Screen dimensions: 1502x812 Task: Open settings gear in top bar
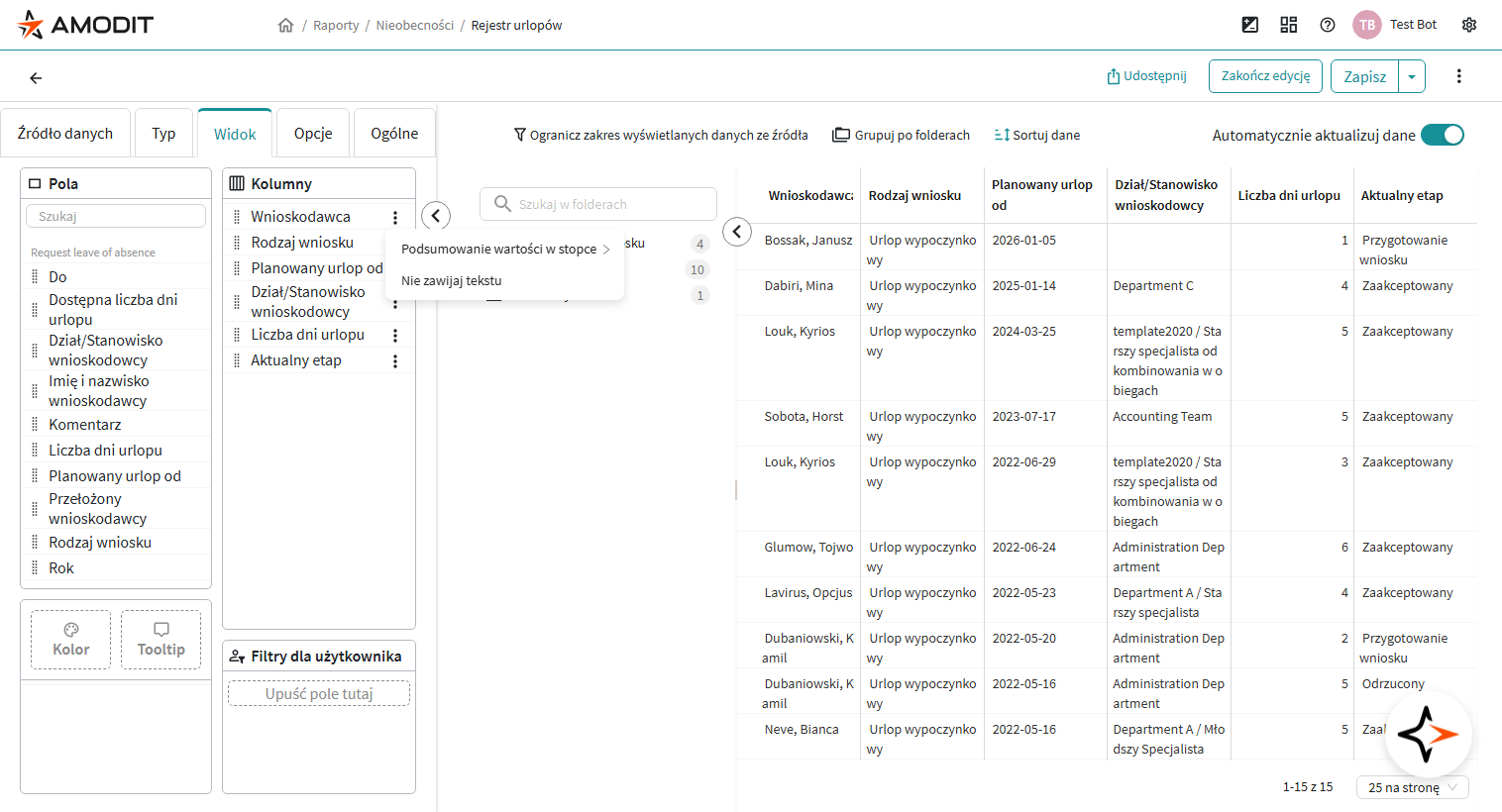pos(1469,25)
